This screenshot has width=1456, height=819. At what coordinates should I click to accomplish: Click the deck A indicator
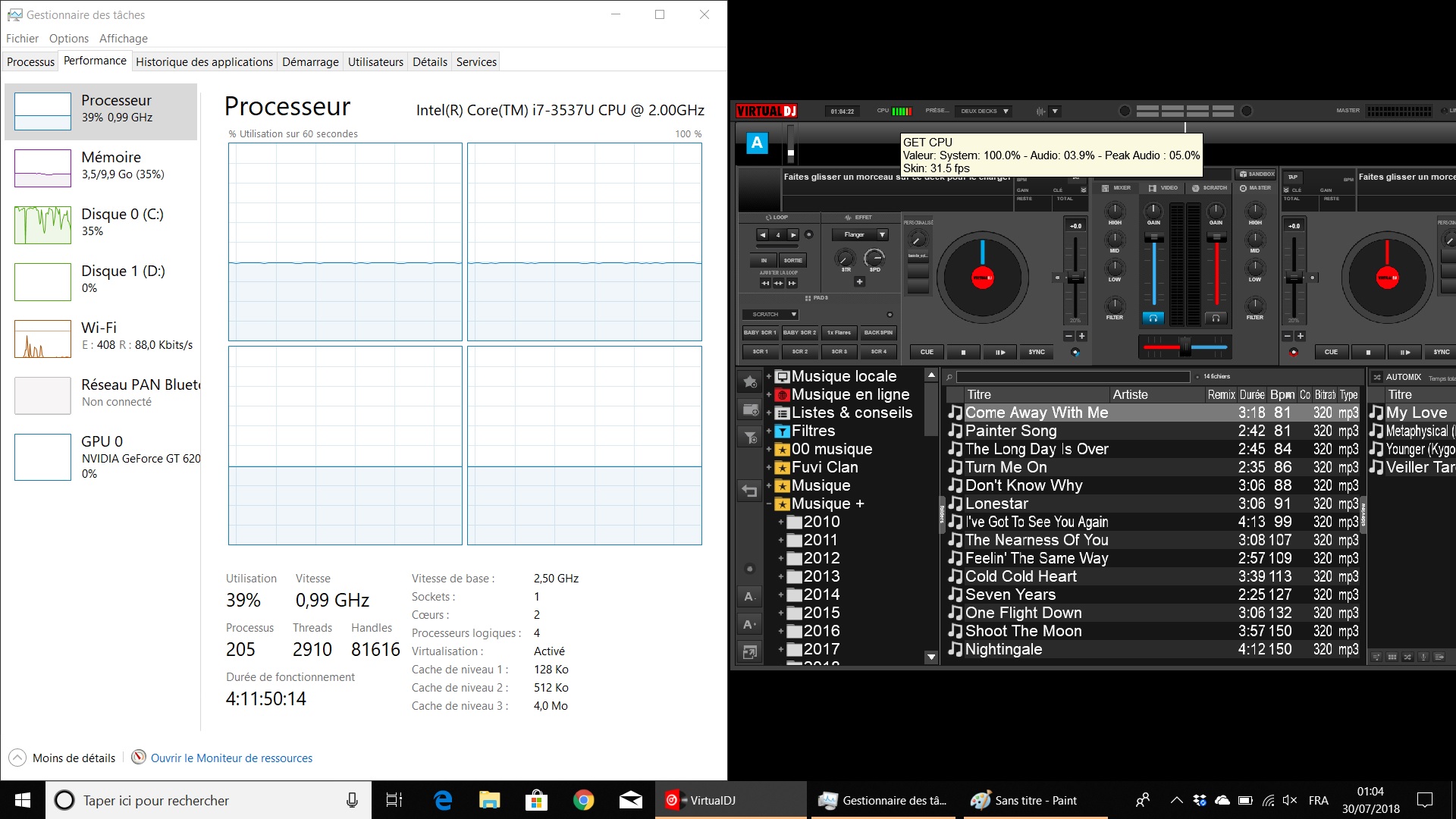tap(757, 143)
